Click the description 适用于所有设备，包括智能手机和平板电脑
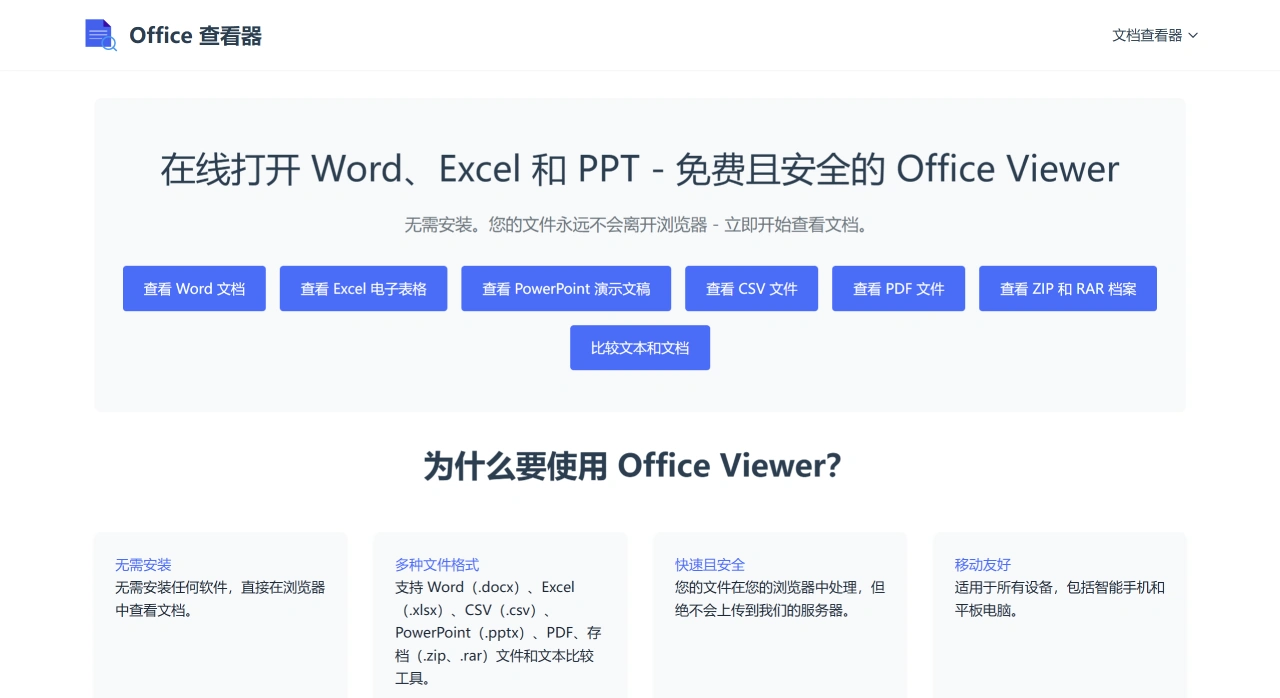Image resolution: width=1280 pixels, height=698 pixels. click(x=1060, y=599)
